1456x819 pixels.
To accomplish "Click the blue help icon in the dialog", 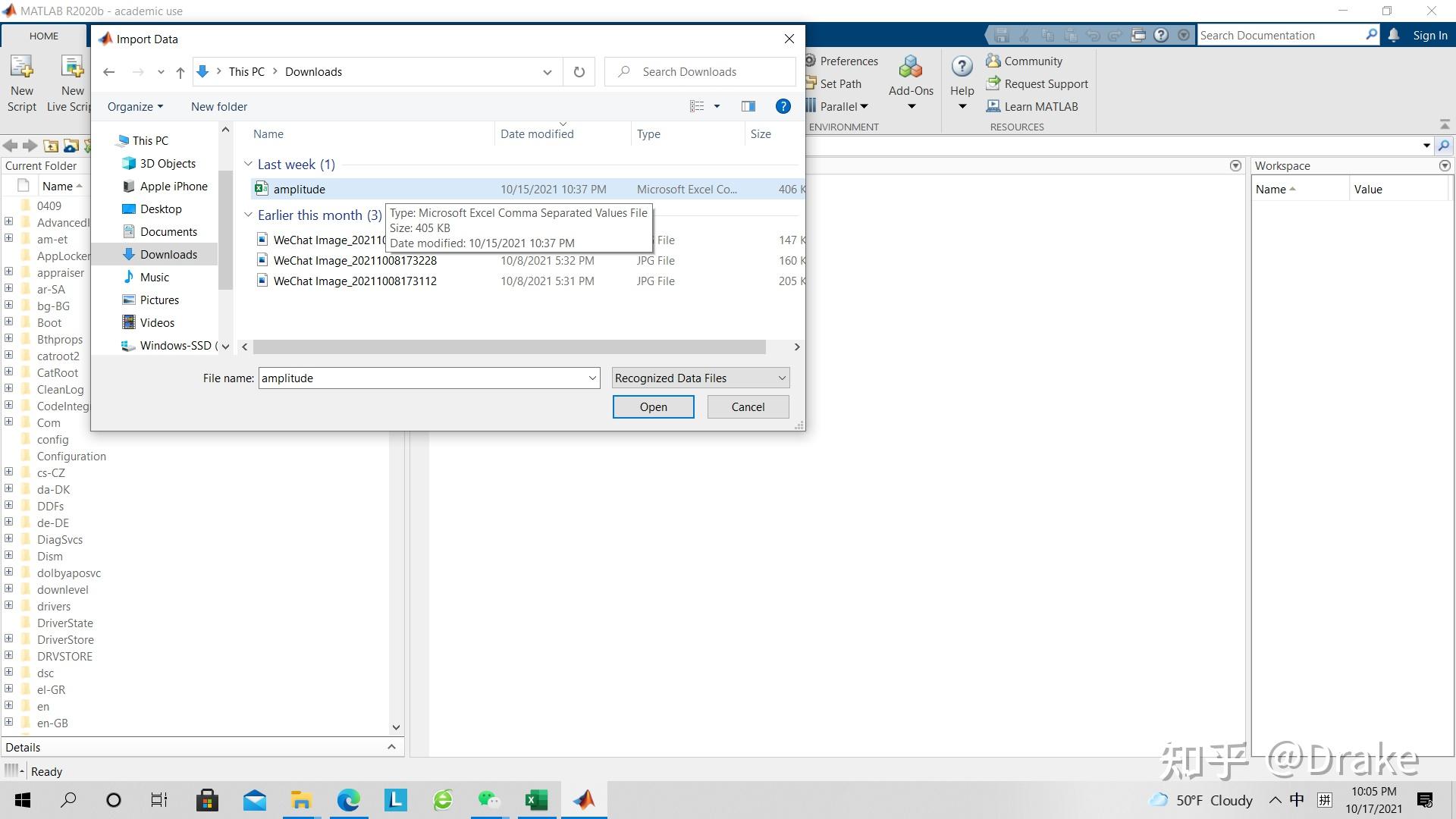I will click(783, 106).
